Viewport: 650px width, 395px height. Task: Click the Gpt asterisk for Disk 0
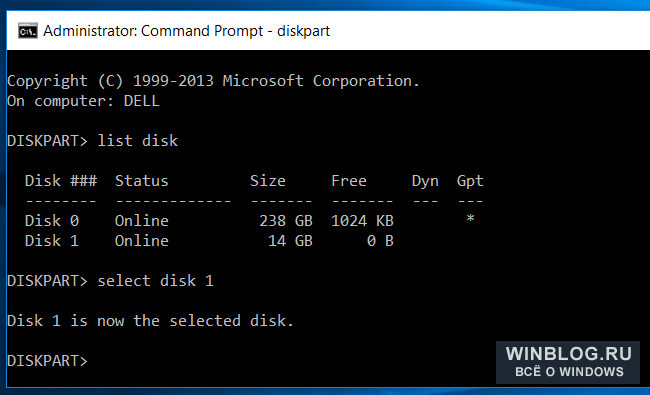[x=470, y=219]
